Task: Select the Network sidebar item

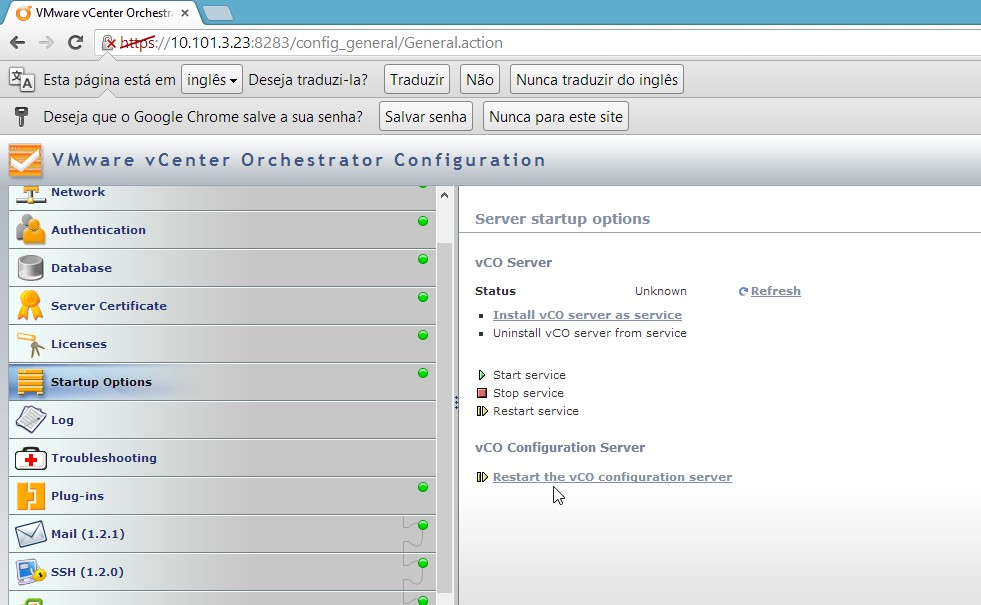Action: (x=78, y=192)
